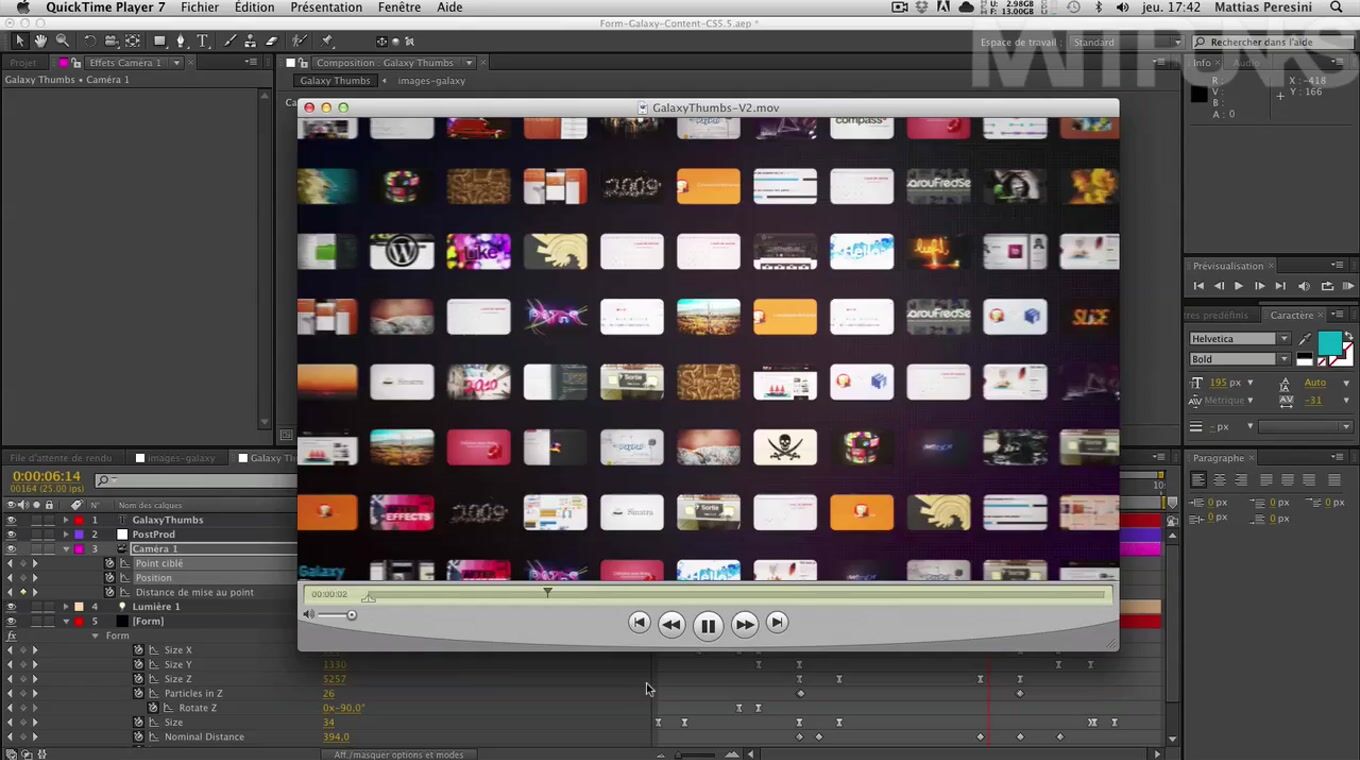Hide the GalaxyThumbs layer with eye icon
Viewport: 1360px width, 760px height.
click(x=12, y=520)
